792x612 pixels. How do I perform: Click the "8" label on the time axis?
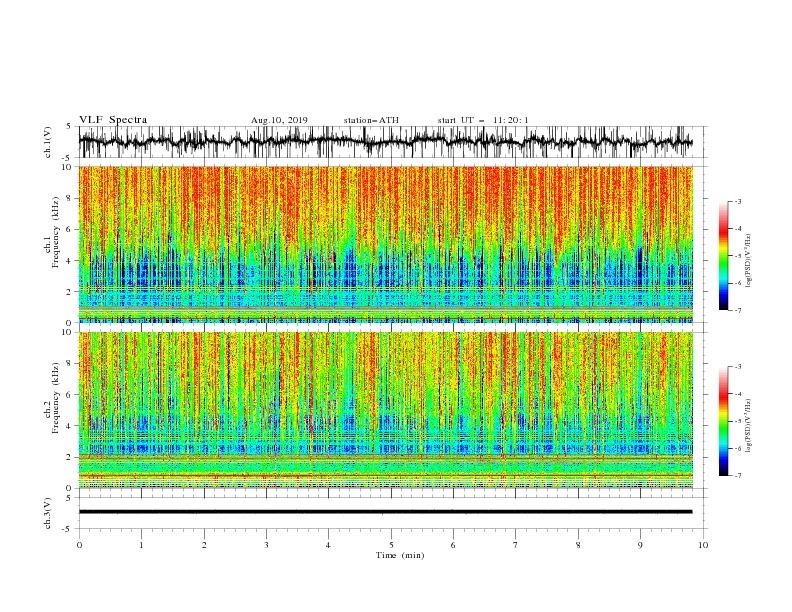pos(578,545)
